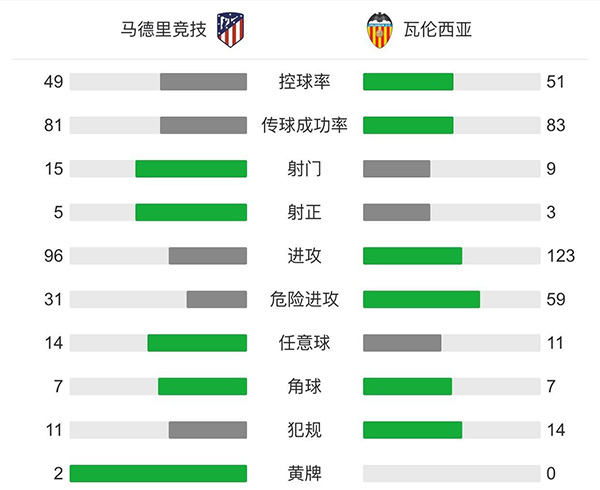Click the 任意球 stat label
600x490 pixels.
[304, 343]
